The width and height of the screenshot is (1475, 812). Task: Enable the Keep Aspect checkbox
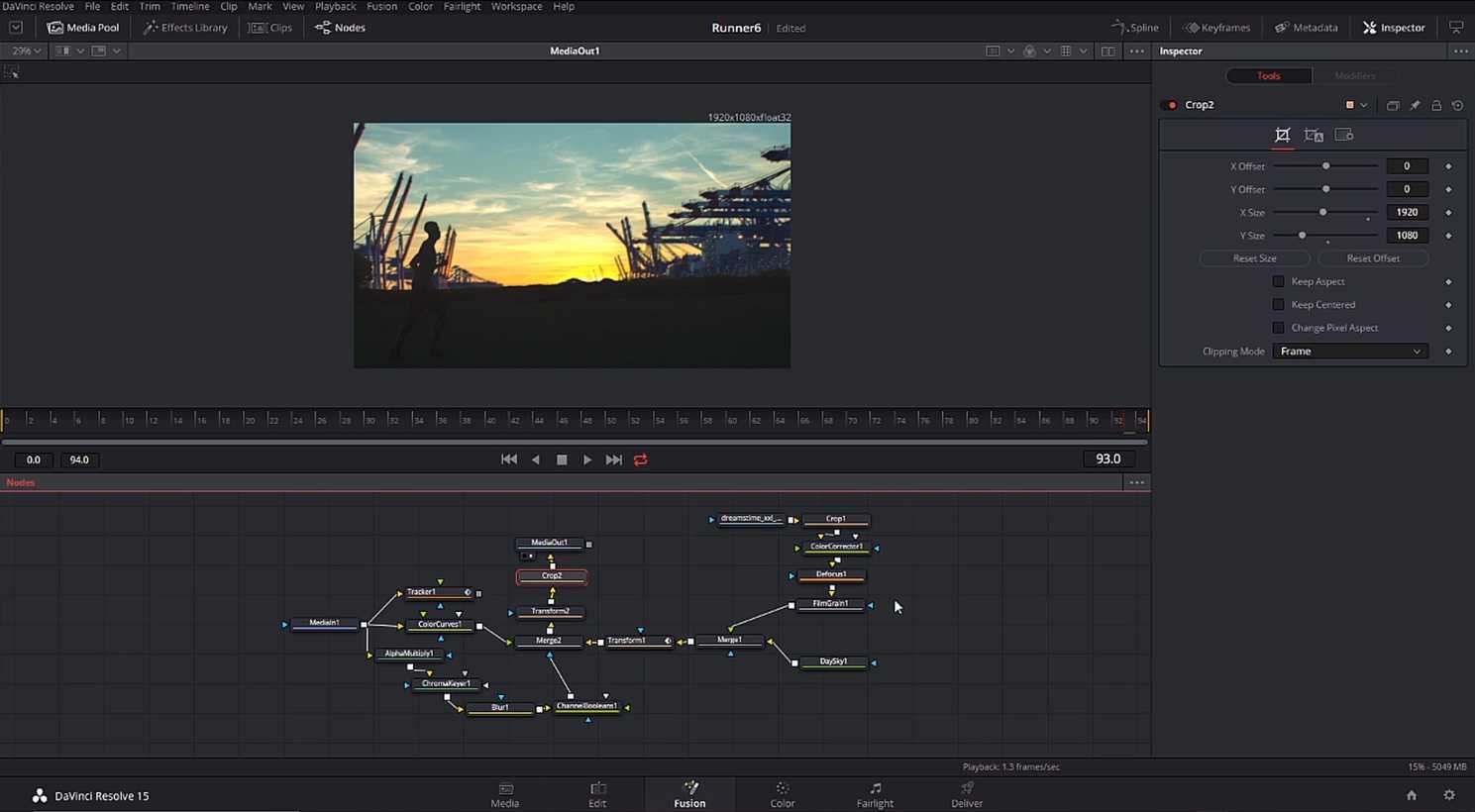[x=1278, y=281]
